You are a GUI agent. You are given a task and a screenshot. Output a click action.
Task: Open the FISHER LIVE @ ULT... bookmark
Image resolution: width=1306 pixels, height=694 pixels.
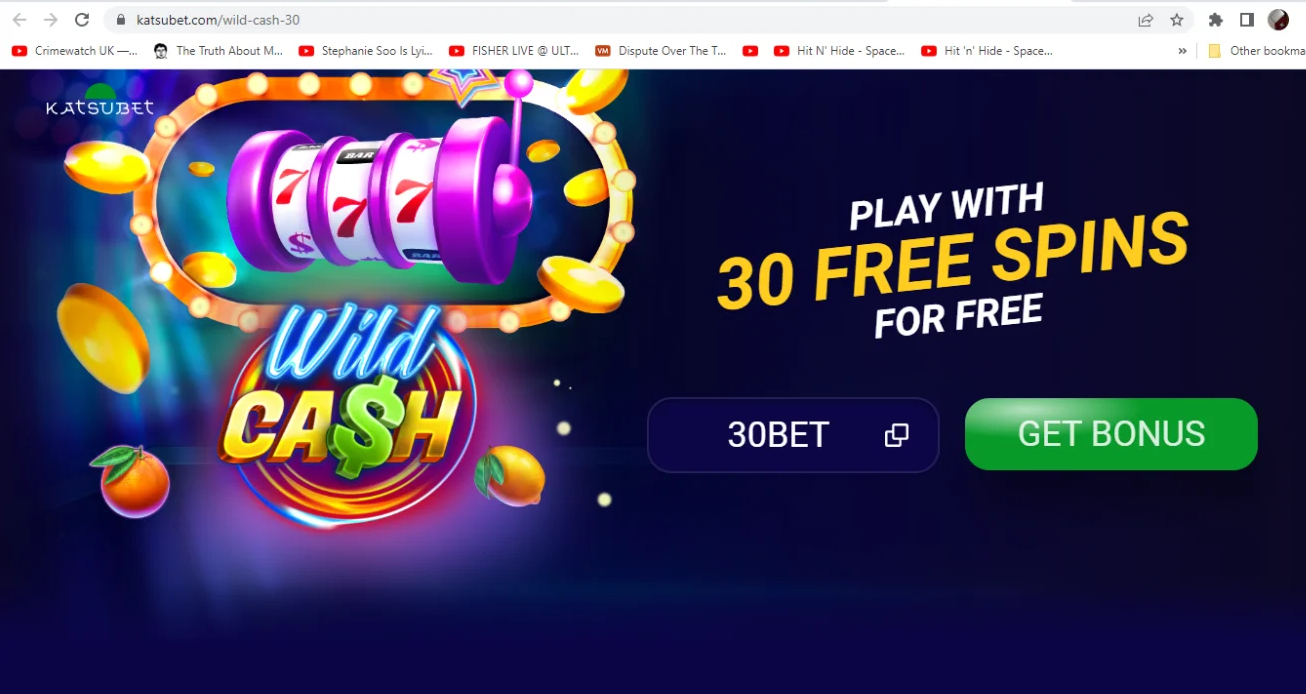tap(514, 51)
